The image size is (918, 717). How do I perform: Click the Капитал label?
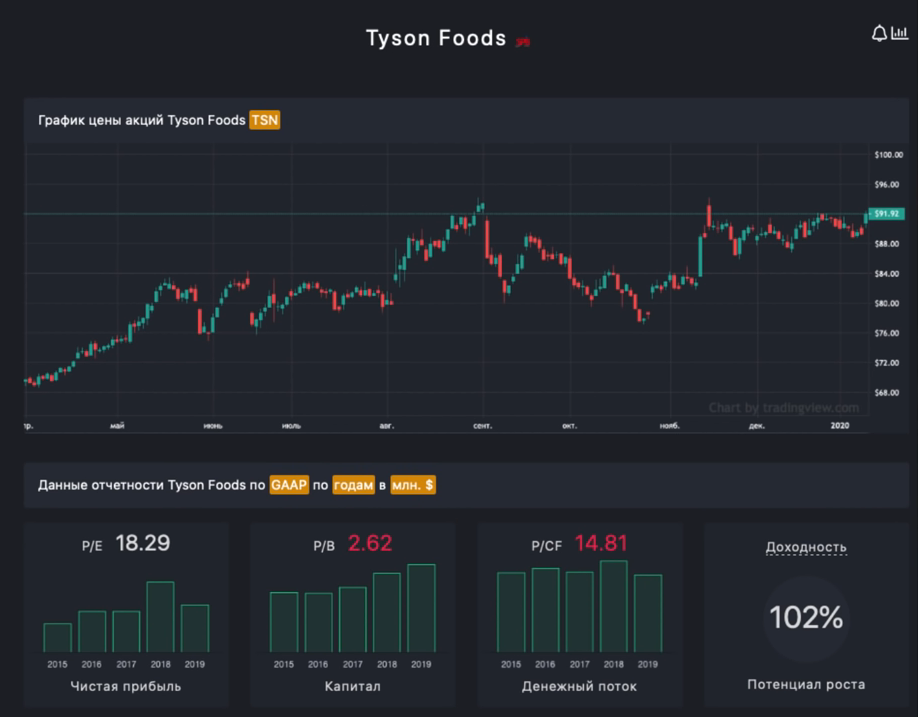(352, 686)
